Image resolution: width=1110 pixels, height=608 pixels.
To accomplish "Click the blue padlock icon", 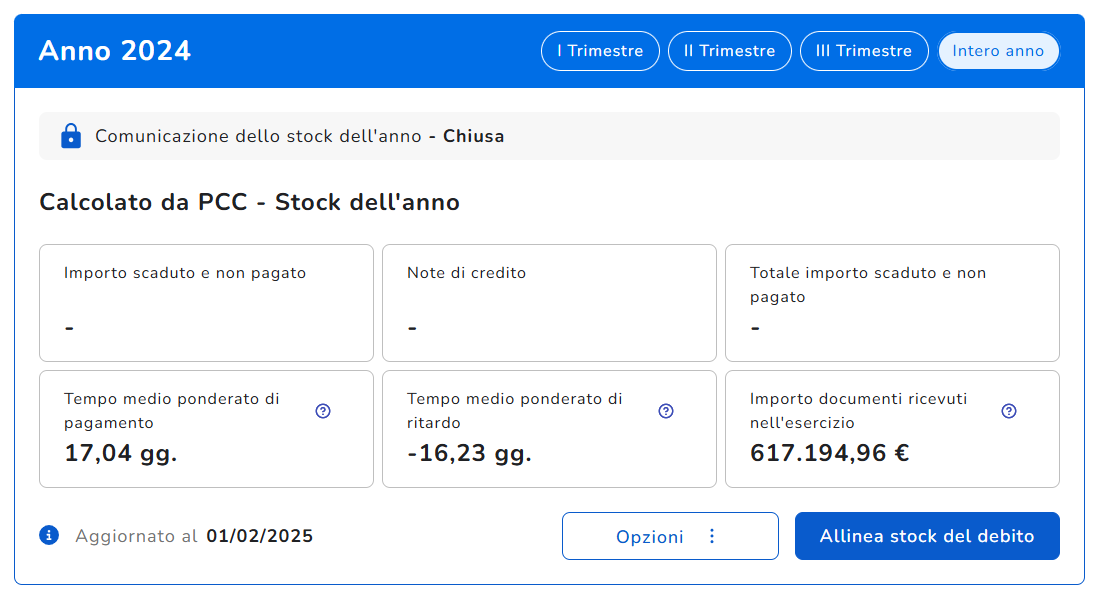I will tap(70, 136).
